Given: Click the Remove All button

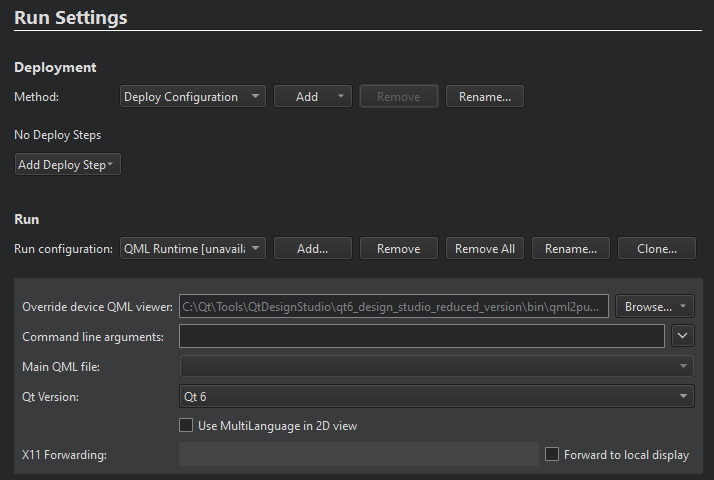Looking at the screenshot, I should 484,249.
